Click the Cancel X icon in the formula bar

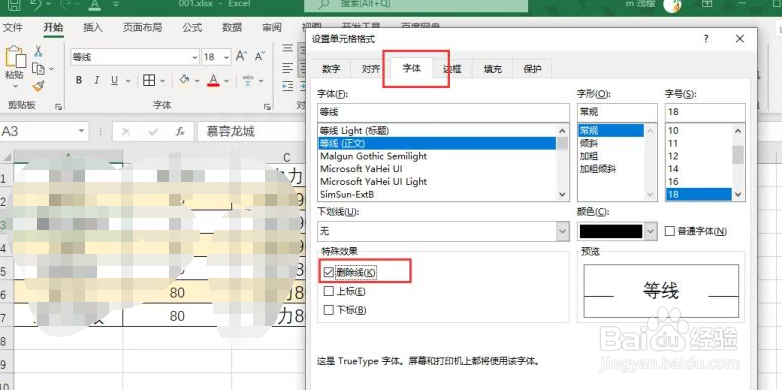126,132
